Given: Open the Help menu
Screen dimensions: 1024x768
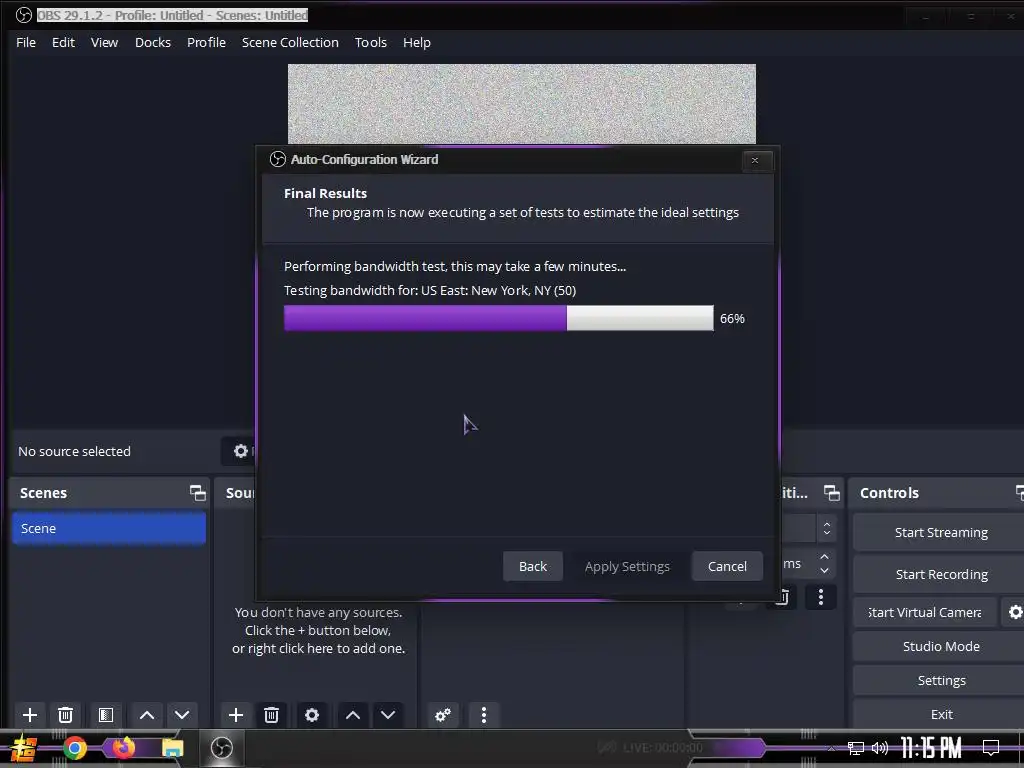Looking at the screenshot, I should 417,42.
